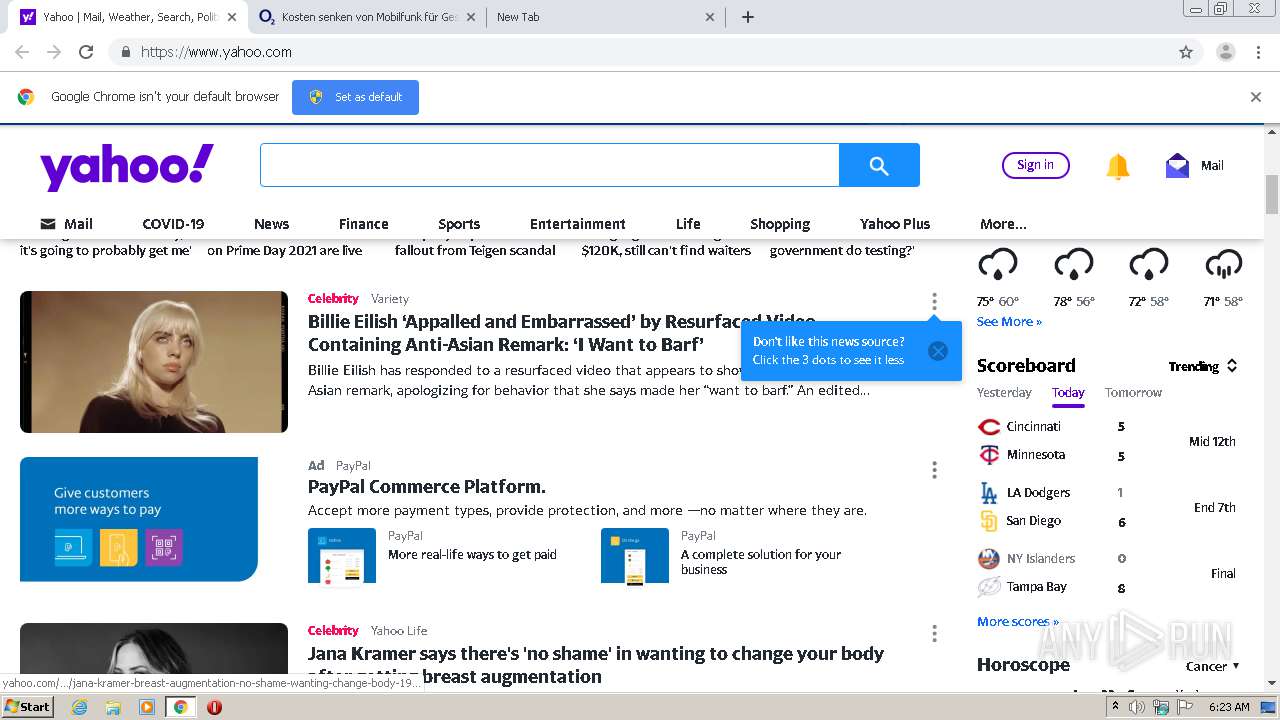Click the blue search magnifier button
Image resolution: width=1280 pixels, height=720 pixels.
[x=879, y=165]
